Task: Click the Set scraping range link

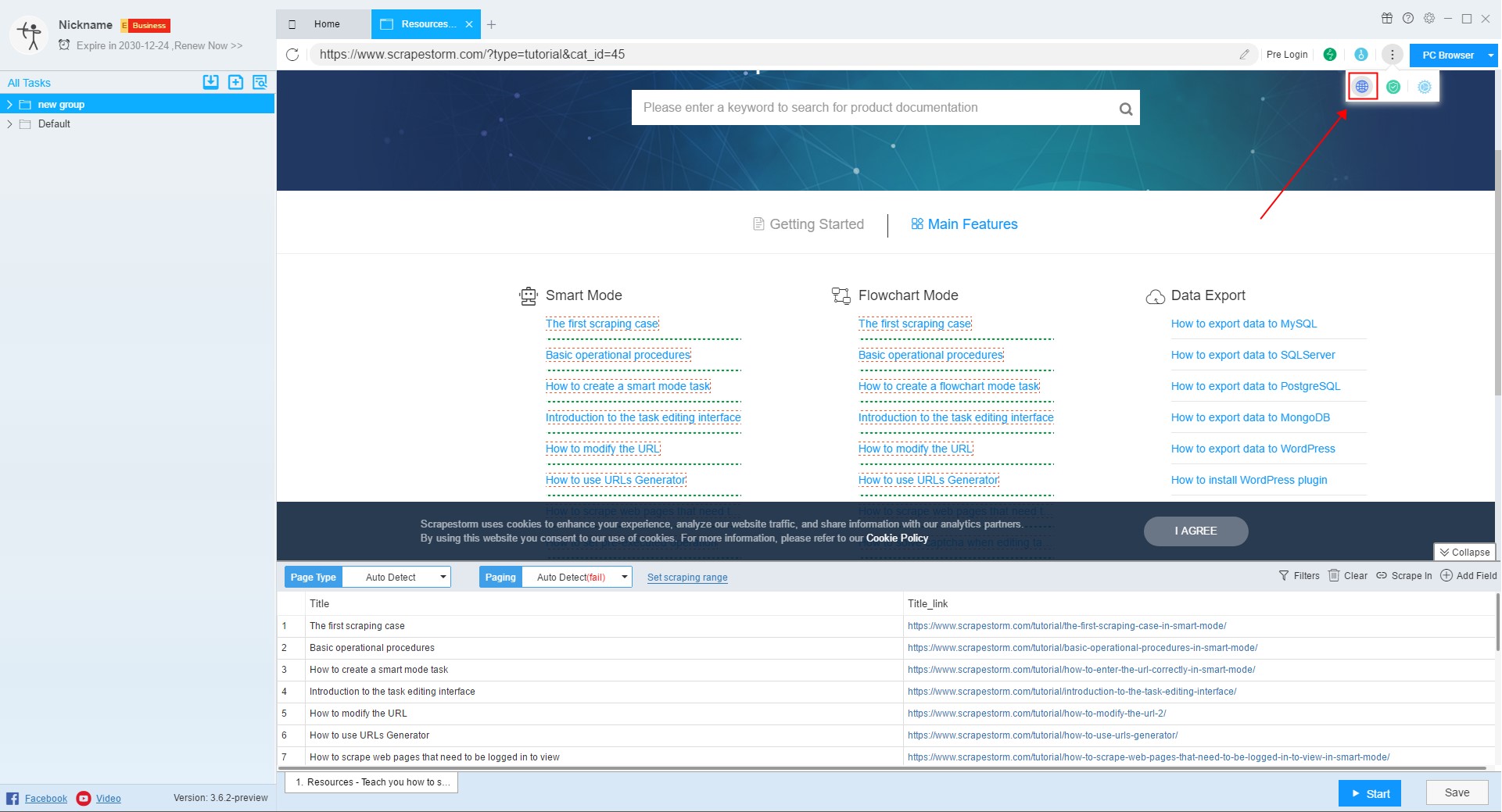Action: point(687,578)
